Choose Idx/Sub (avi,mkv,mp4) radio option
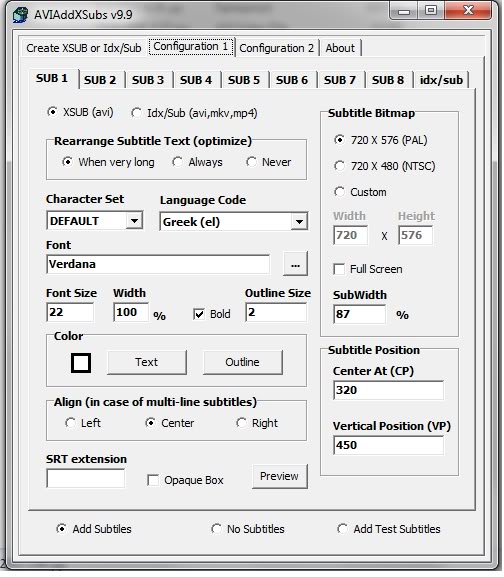The height and width of the screenshot is (577, 504). 194,113
